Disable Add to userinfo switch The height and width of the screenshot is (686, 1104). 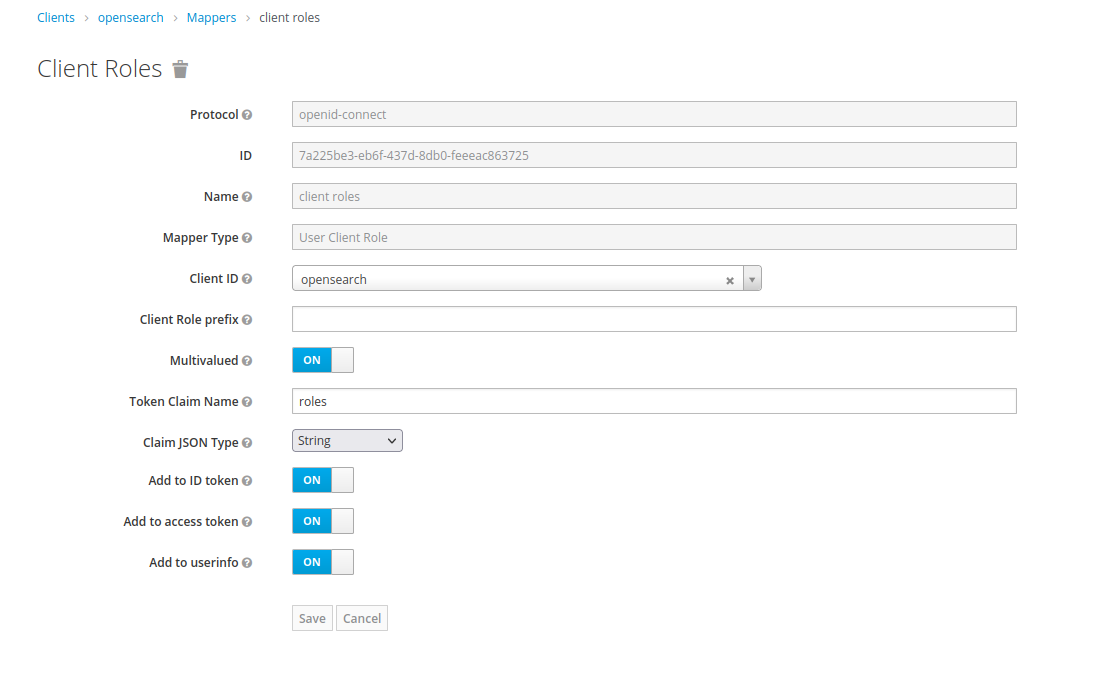pyautogui.click(x=322, y=562)
